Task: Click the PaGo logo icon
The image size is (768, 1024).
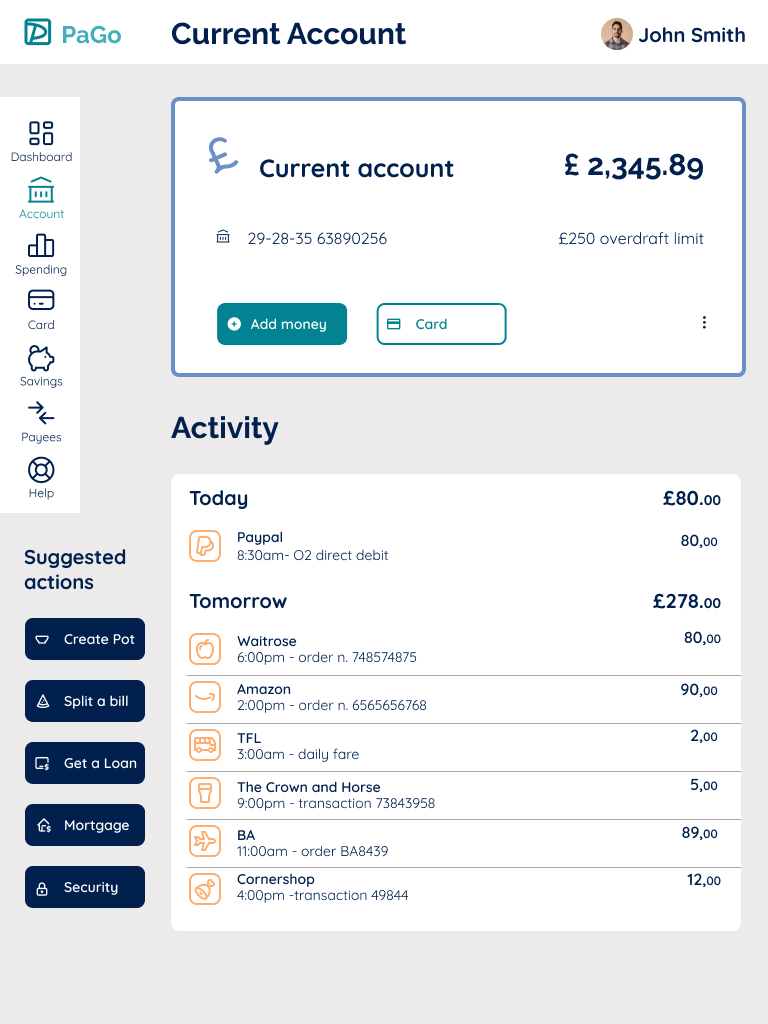Action: pos(38,33)
